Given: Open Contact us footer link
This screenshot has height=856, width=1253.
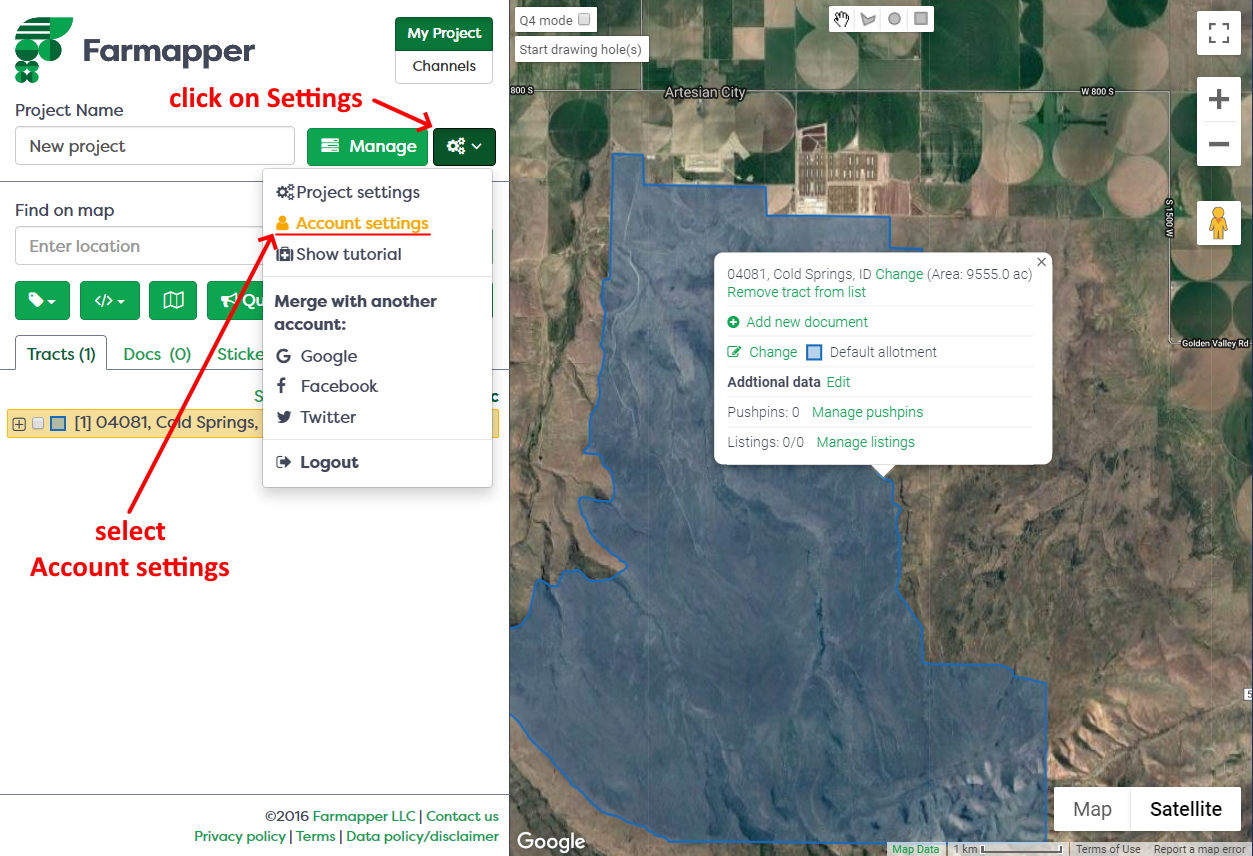Looking at the screenshot, I should tap(462, 816).
